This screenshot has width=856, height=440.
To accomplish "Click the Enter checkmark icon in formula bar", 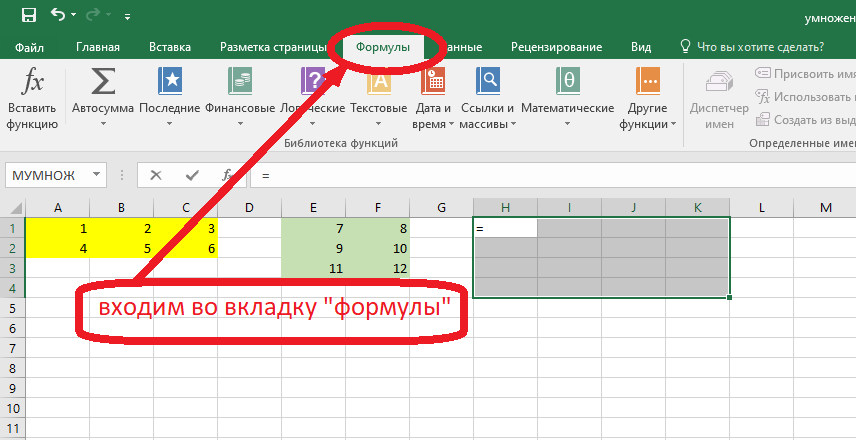I will tap(192, 175).
